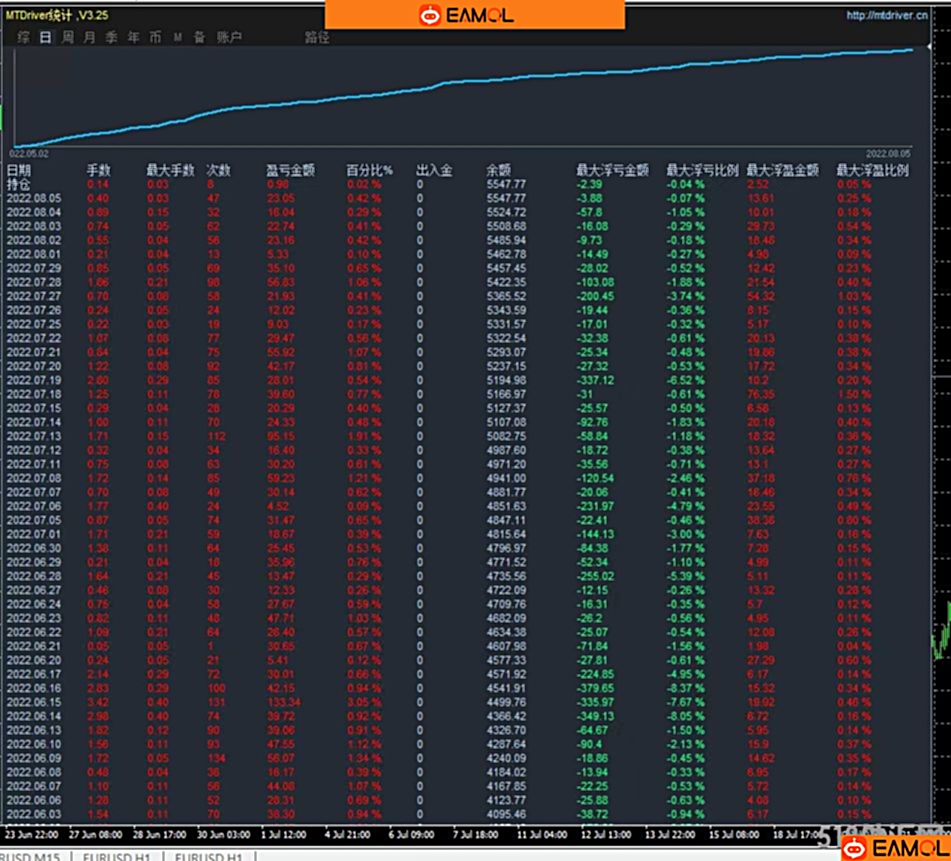Switch to the 日 daily statistics tab
Screen dimensions: 951x861
point(45,37)
